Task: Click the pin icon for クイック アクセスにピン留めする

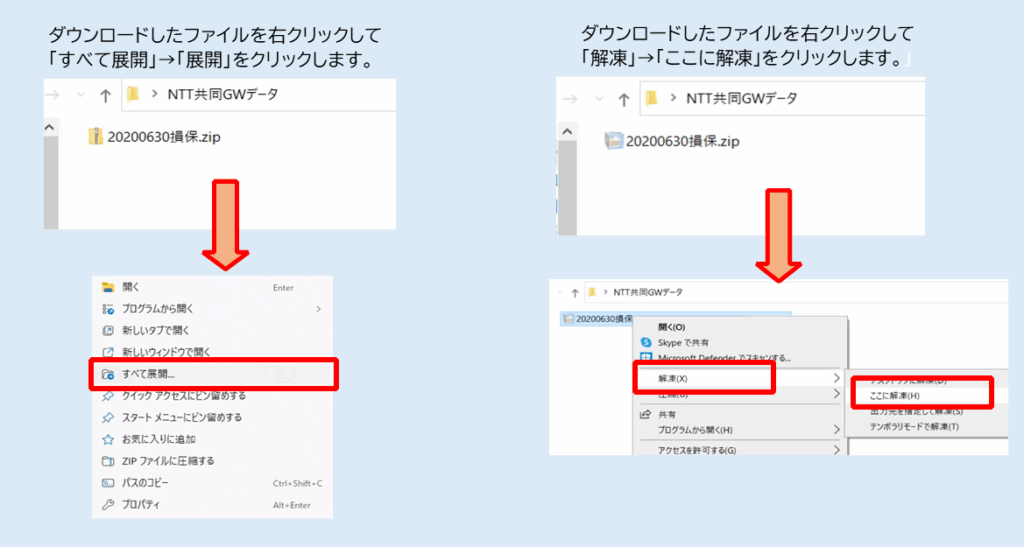Action: tap(108, 396)
